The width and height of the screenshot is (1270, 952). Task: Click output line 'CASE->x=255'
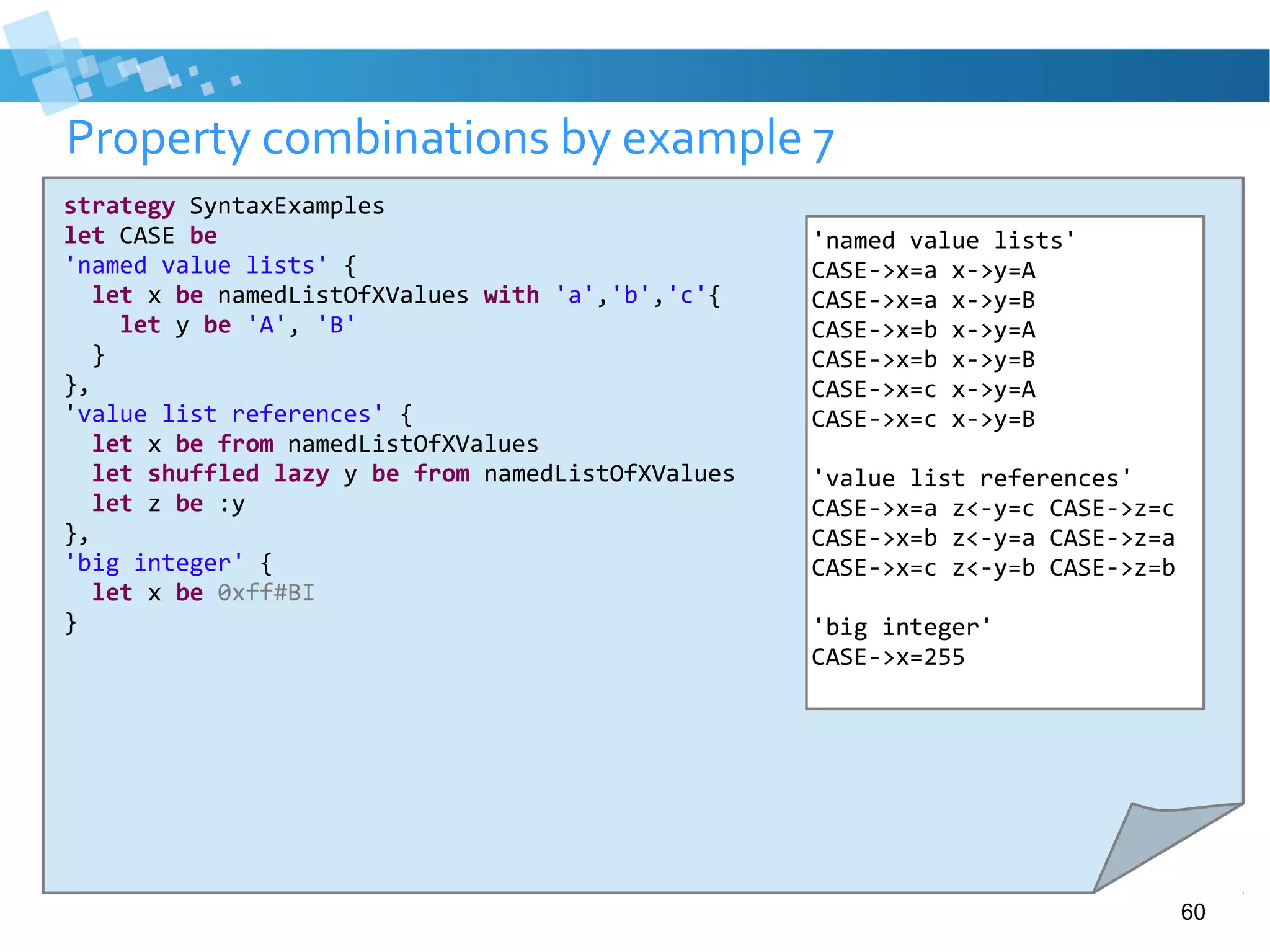pyautogui.click(x=888, y=657)
